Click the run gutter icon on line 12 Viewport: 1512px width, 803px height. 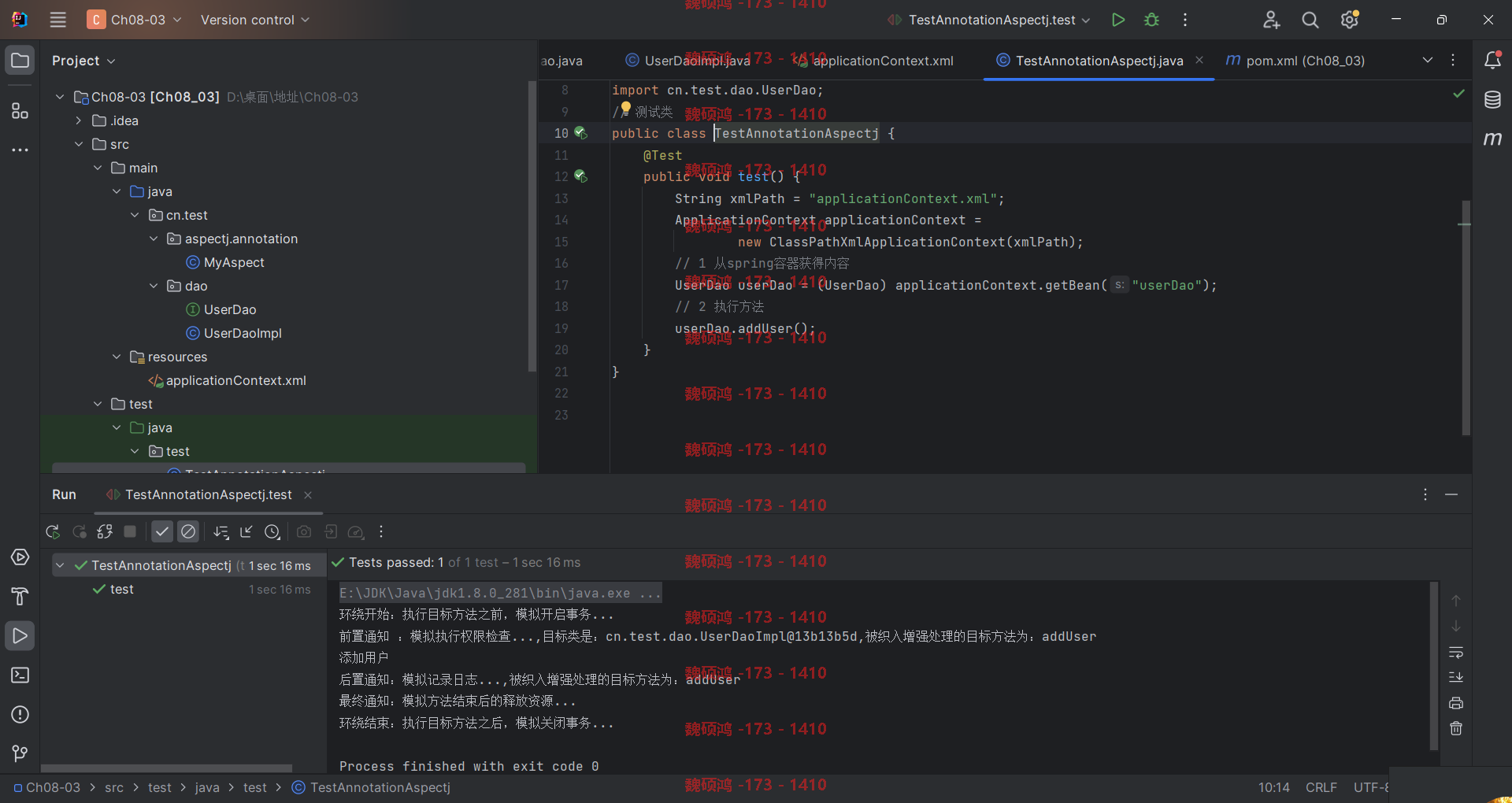[580, 176]
